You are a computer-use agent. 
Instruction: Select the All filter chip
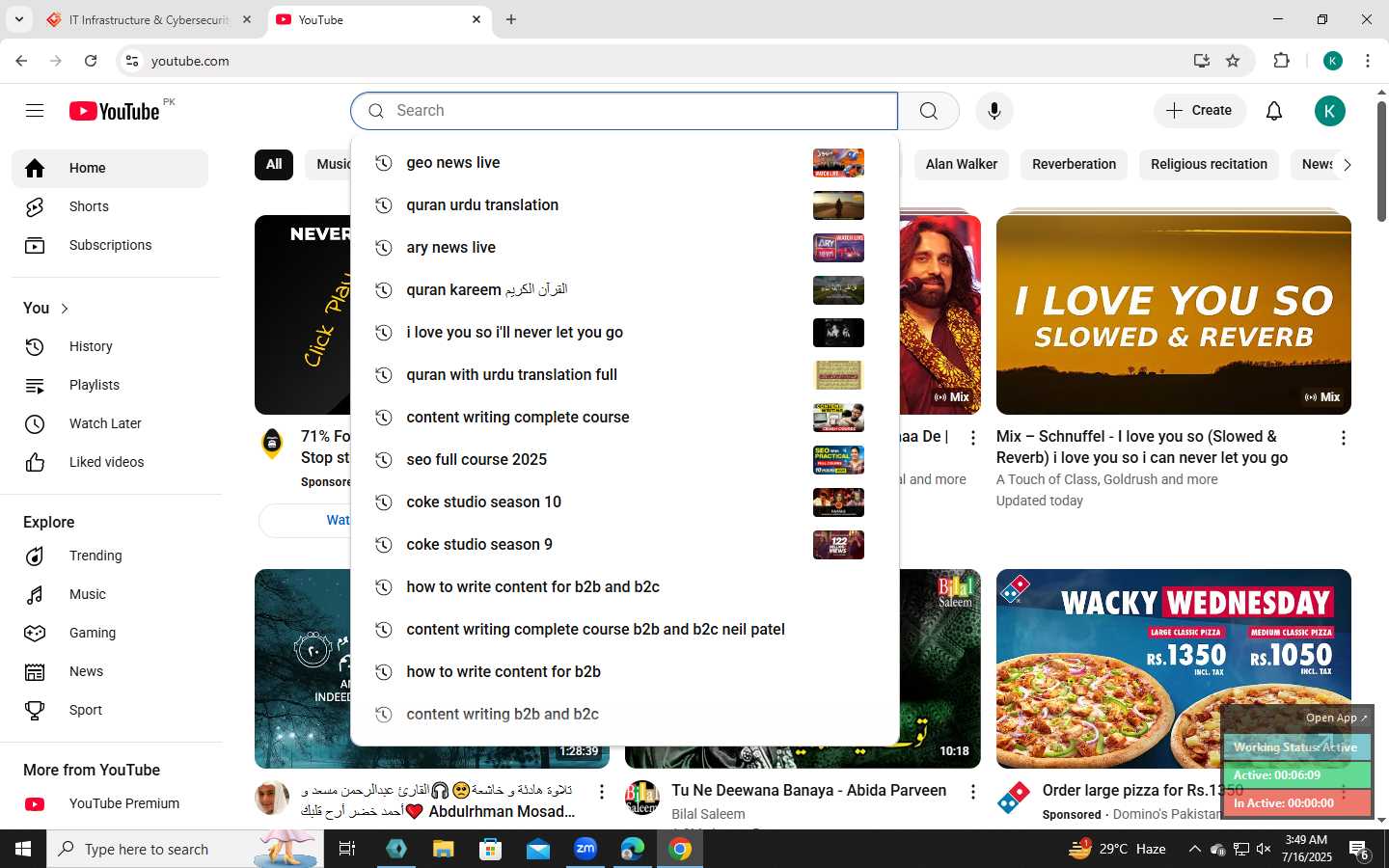(x=274, y=165)
